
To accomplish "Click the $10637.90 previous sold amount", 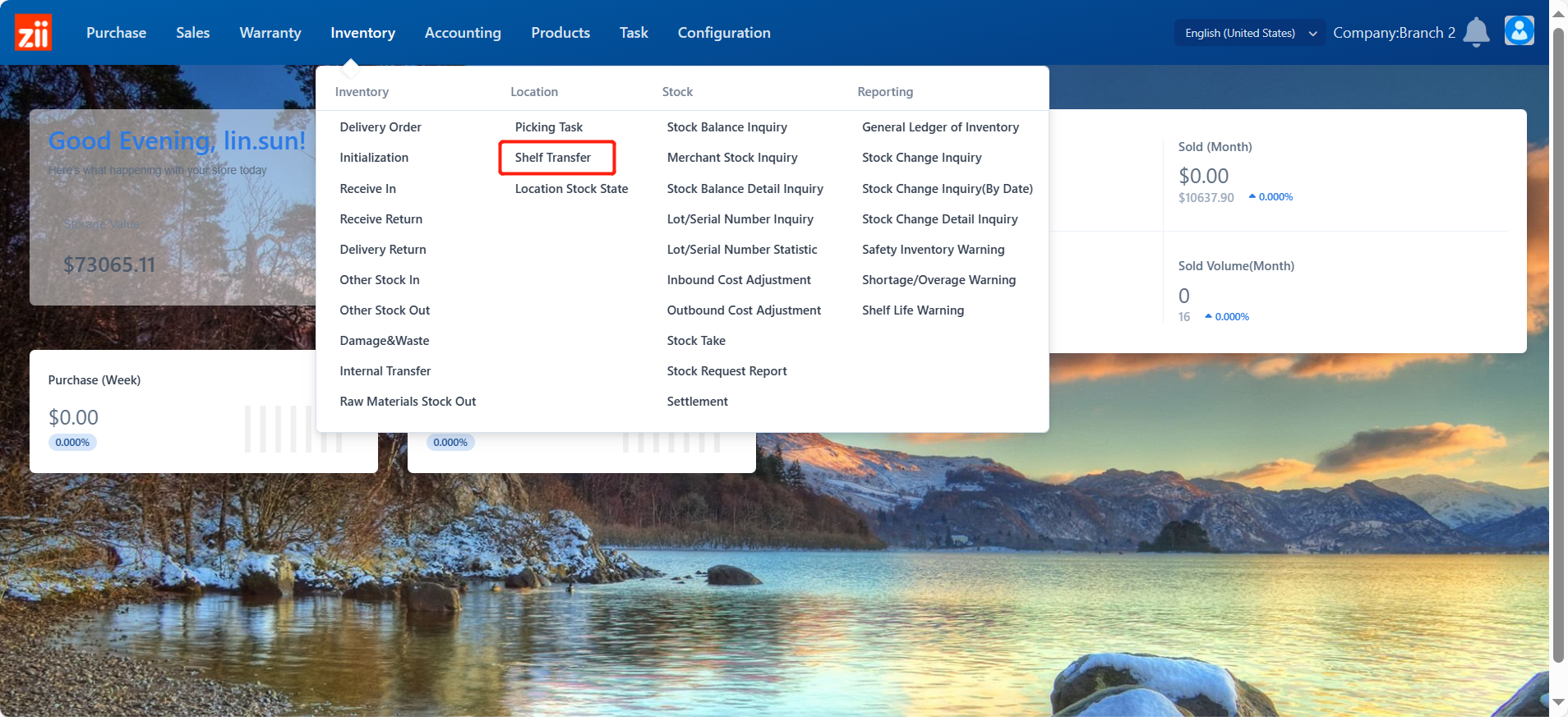I will [x=1206, y=198].
